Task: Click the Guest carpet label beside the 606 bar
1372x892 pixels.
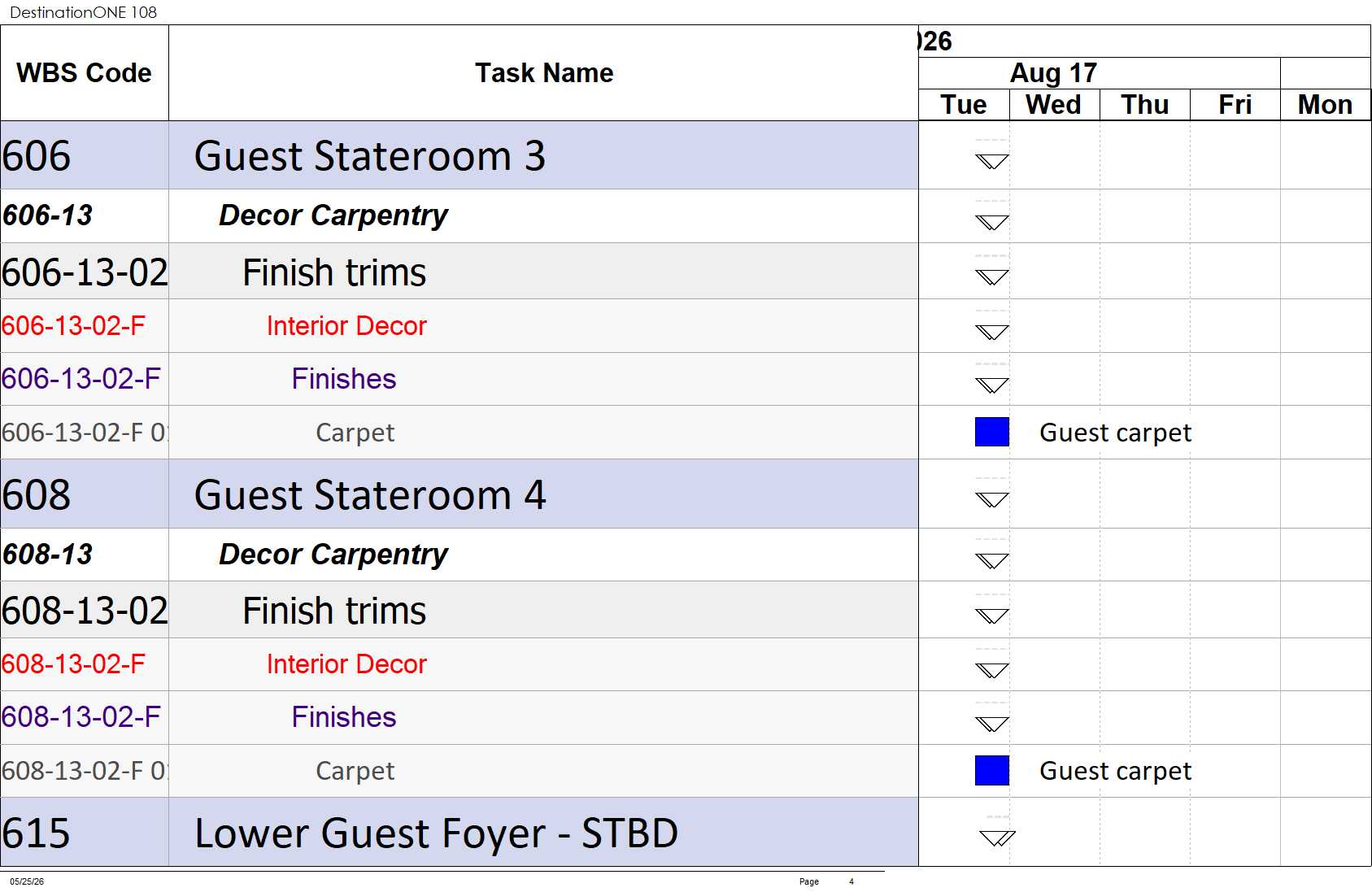Action: (1115, 433)
